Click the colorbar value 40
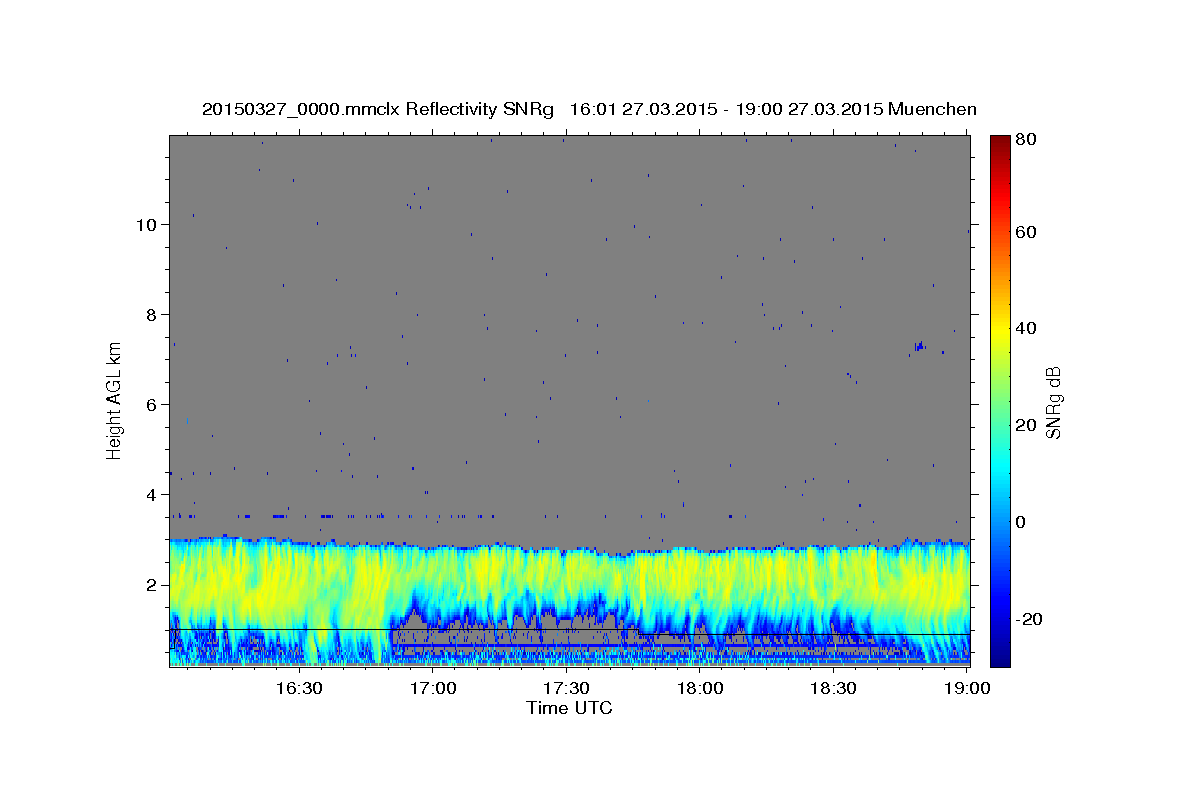The height and width of the screenshot is (800, 1200). tap(1025, 328)
